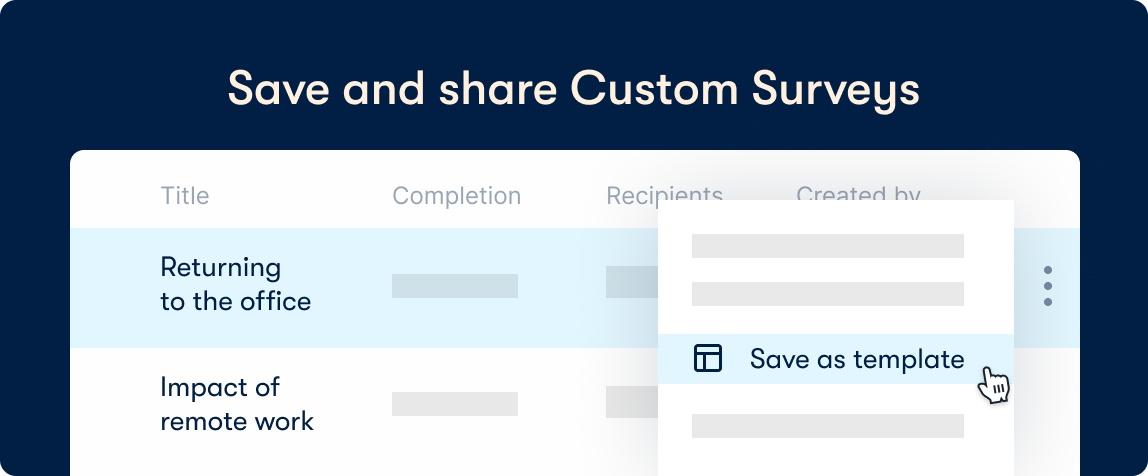
Task: Open the Returning to the office survey
Action: 236,284
